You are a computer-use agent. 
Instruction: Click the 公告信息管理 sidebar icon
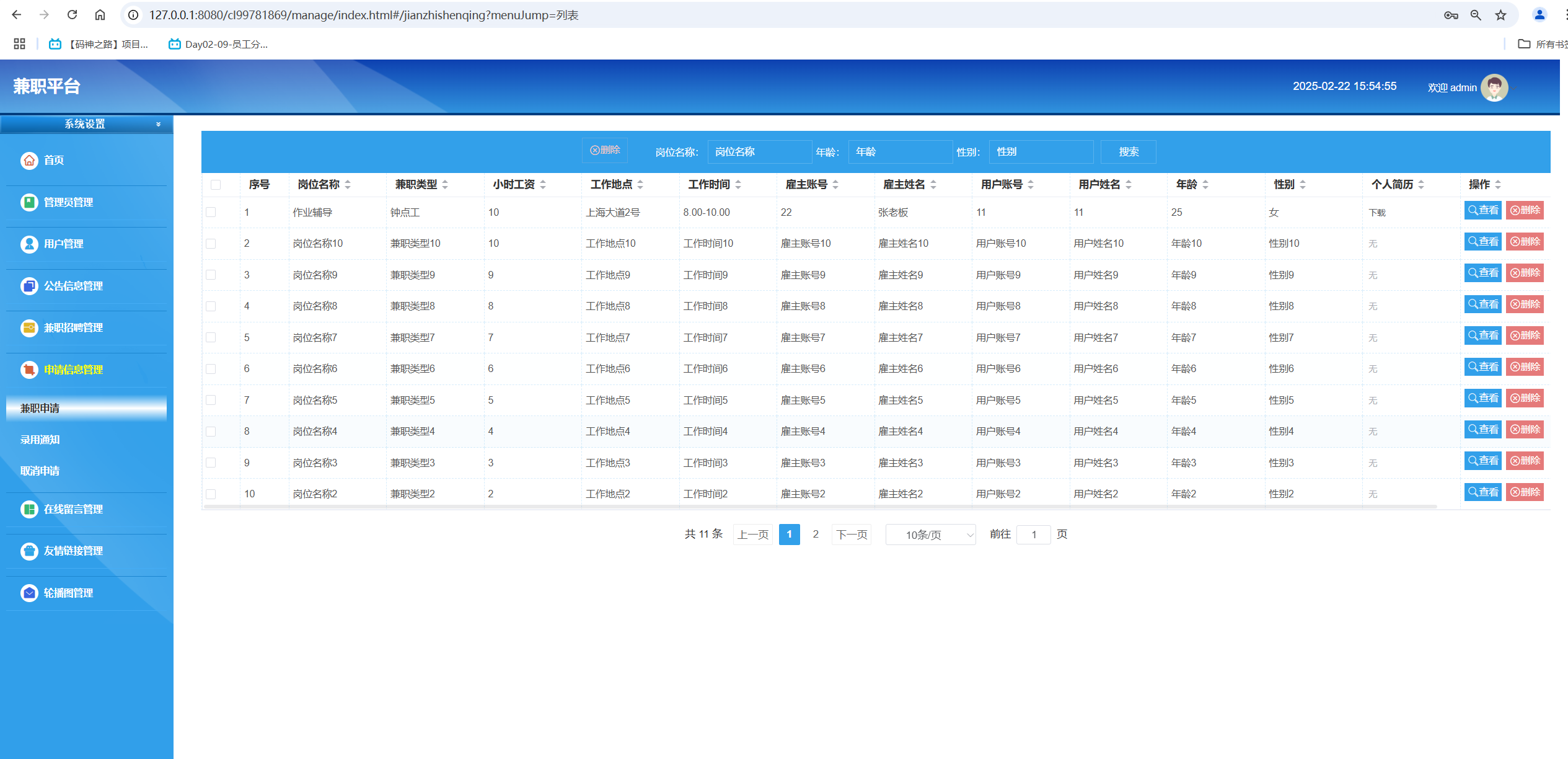coord(29,286)
